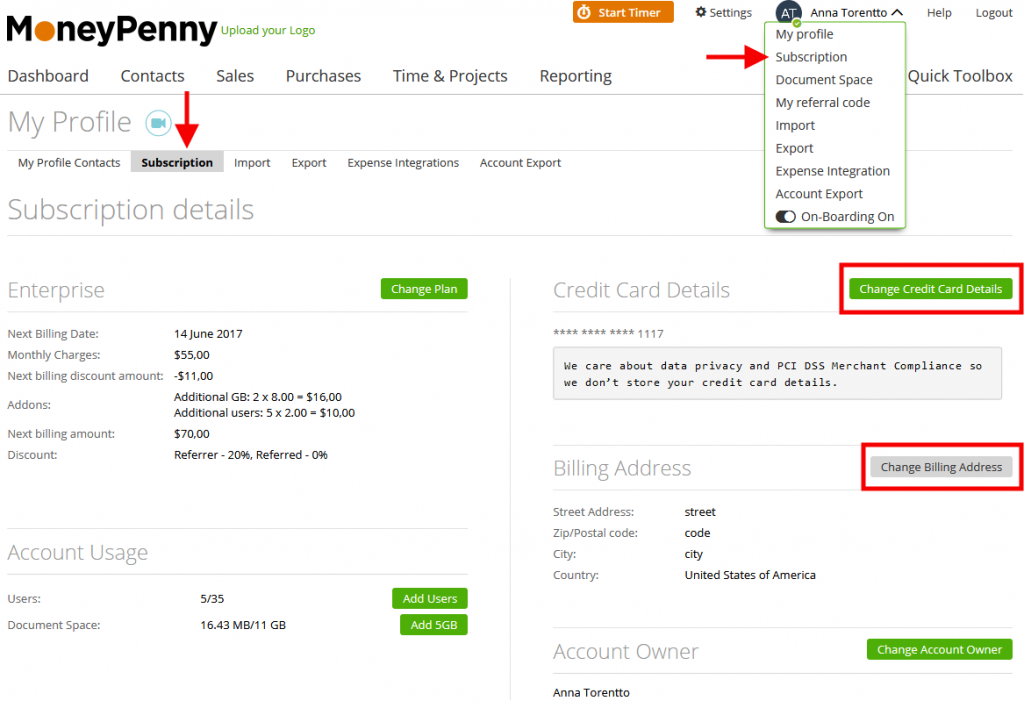This screenshot has height=708, width=1024.
Task: Disable the On-Boarding toggle
Action: click(786, 216)
